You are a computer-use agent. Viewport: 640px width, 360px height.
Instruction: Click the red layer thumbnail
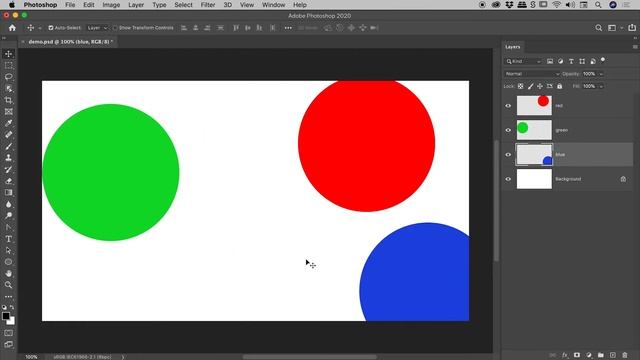pos(534,106)
